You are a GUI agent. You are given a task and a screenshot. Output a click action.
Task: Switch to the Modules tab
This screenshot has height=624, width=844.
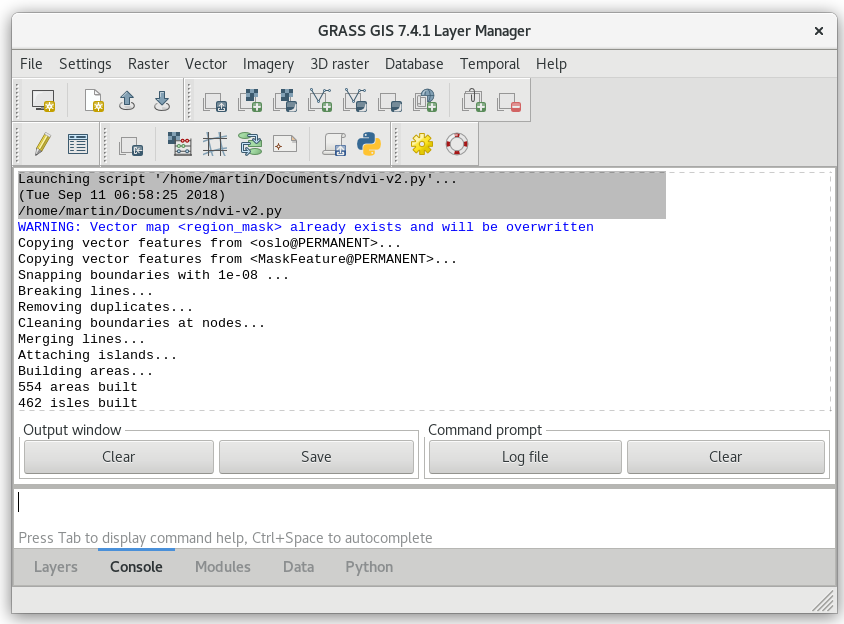[x=223, y=567]
